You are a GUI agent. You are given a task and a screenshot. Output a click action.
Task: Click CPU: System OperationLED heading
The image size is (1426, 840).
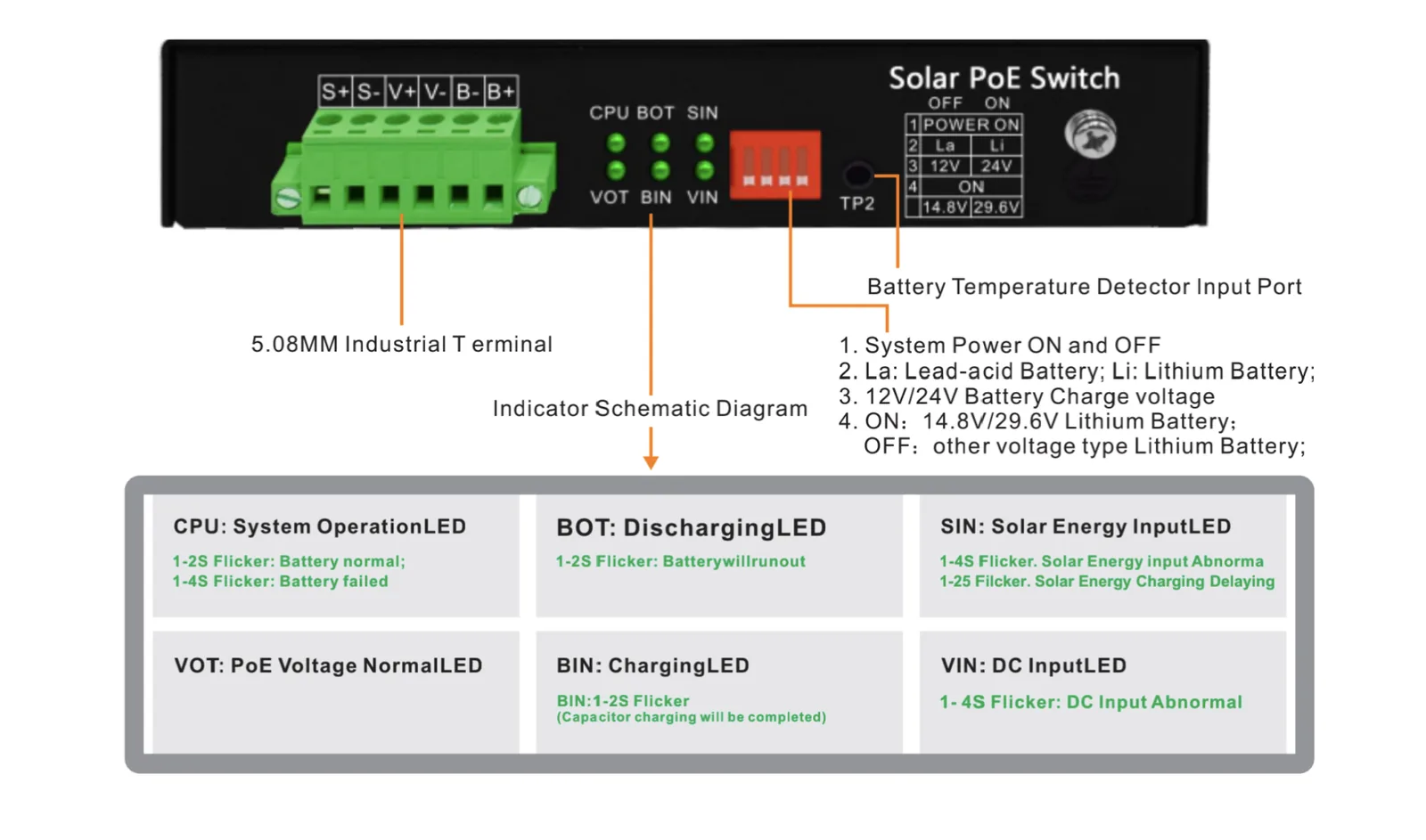(x=319, y=526)
